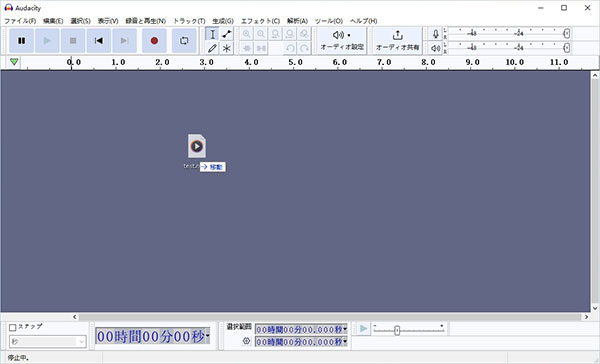The height and width of the screenshot is (364, 600).
Task: Click Trim audio outside selection icon
Action: (x=246, y=48)
